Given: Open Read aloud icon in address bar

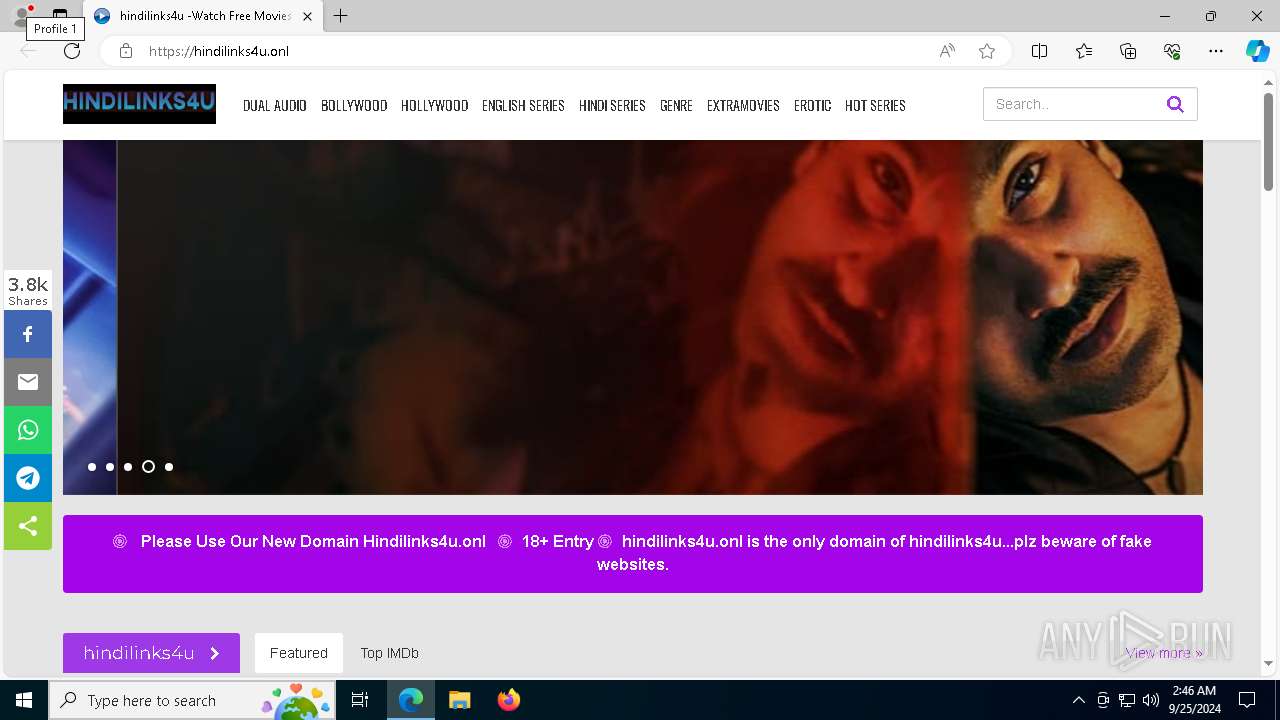Looking at the screenshot, I should click(947, 51).
